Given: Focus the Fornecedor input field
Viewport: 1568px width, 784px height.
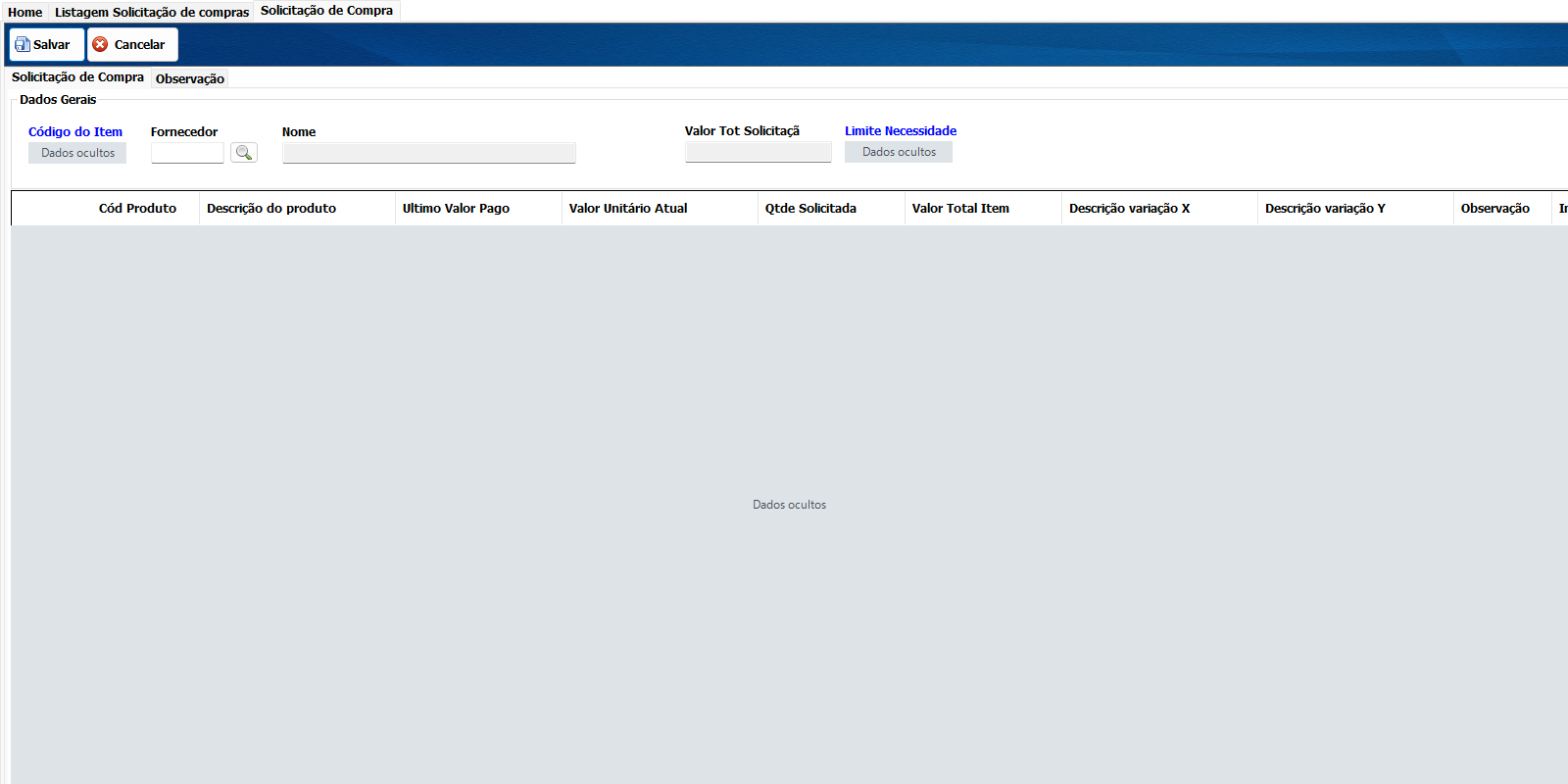Looking at the screenshot, I should pos(187,153).
